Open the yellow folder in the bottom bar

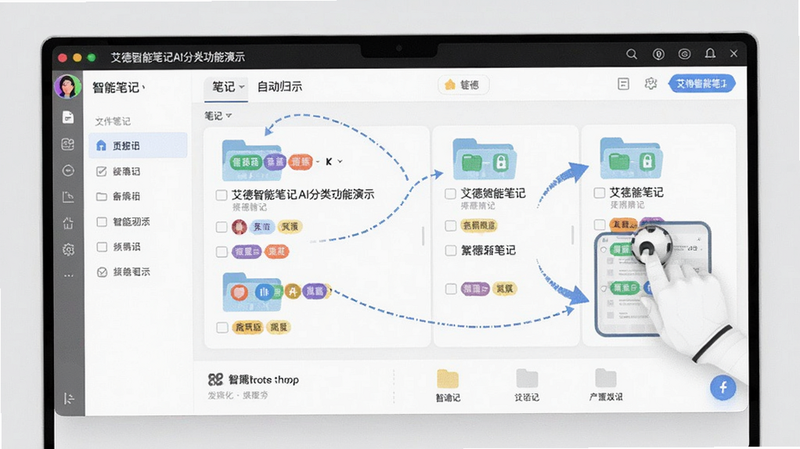click(447, 379)
